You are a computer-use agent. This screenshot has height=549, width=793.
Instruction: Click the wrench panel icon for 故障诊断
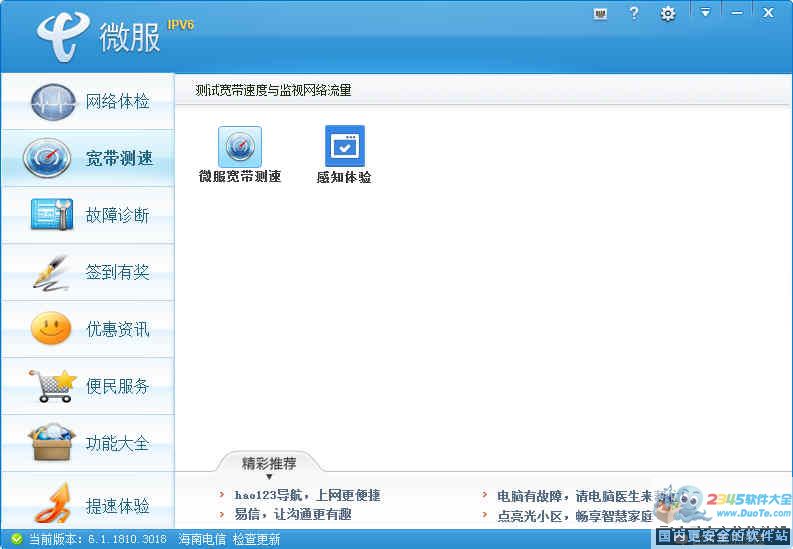tap(52, 214)
